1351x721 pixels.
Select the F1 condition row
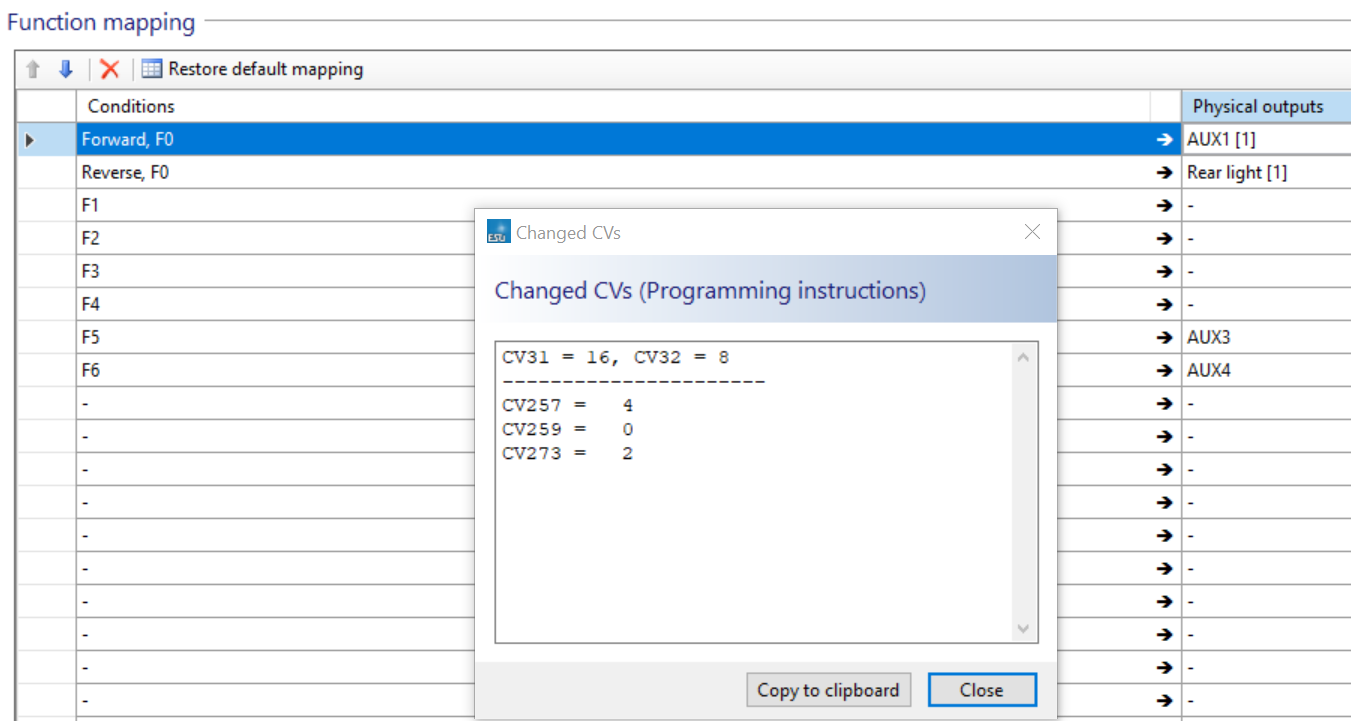click(x=270, y=205)
